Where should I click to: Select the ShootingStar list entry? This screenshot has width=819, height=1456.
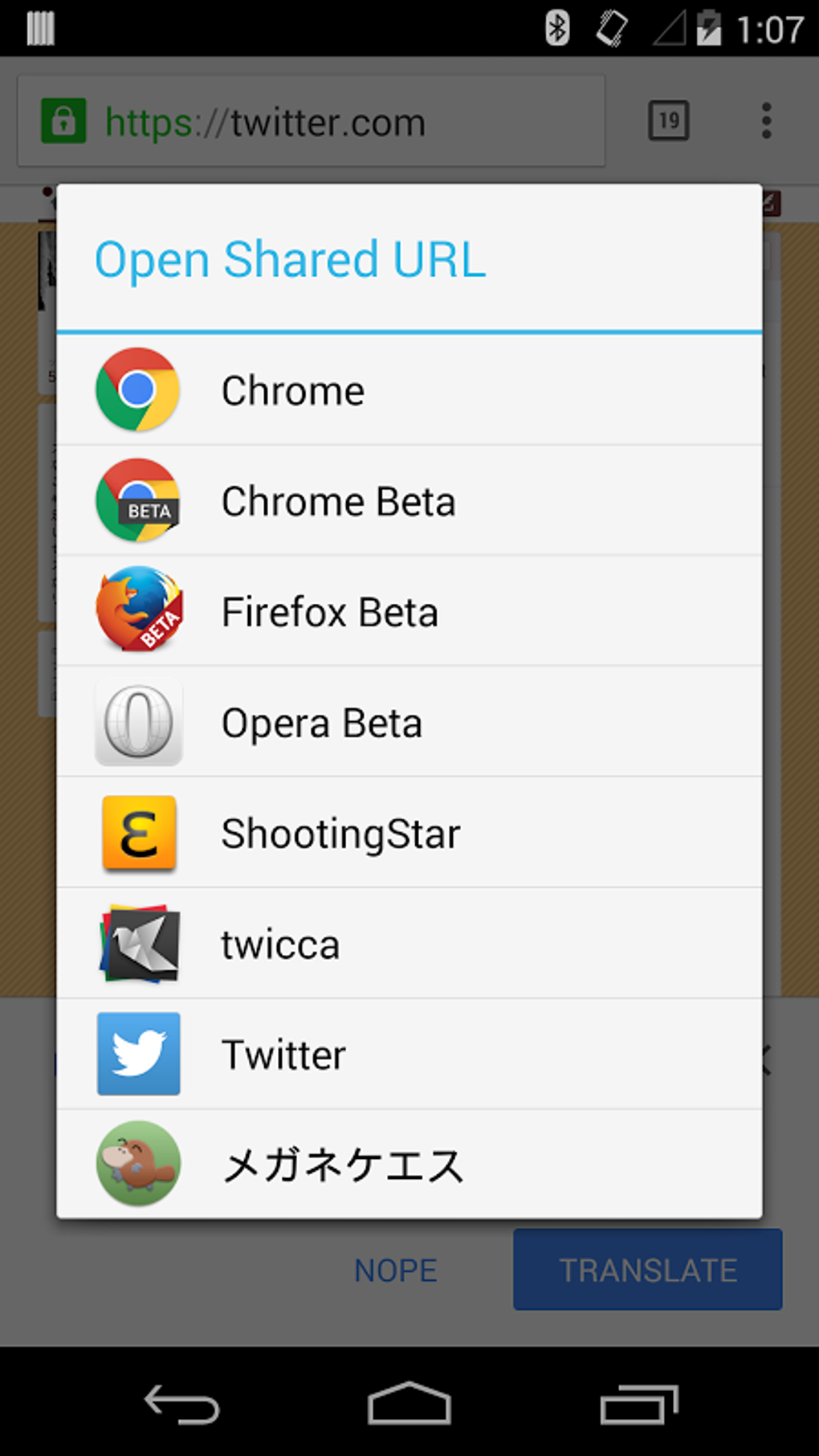[x=340, y=834]
